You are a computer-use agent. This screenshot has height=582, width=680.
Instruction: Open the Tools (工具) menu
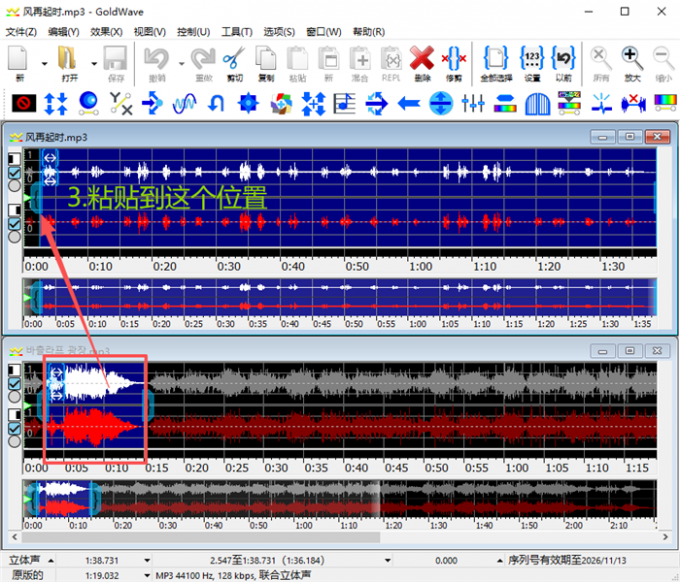pyautogui.click(x=236, y=32)
